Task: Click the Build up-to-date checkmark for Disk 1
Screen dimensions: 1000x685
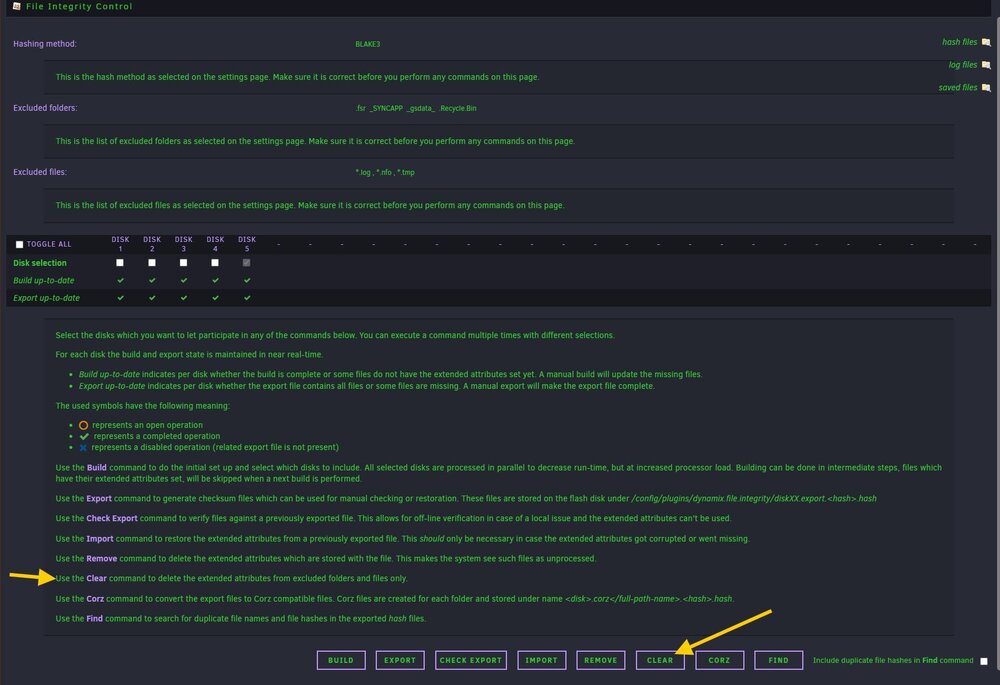Action: click(121, 281)
